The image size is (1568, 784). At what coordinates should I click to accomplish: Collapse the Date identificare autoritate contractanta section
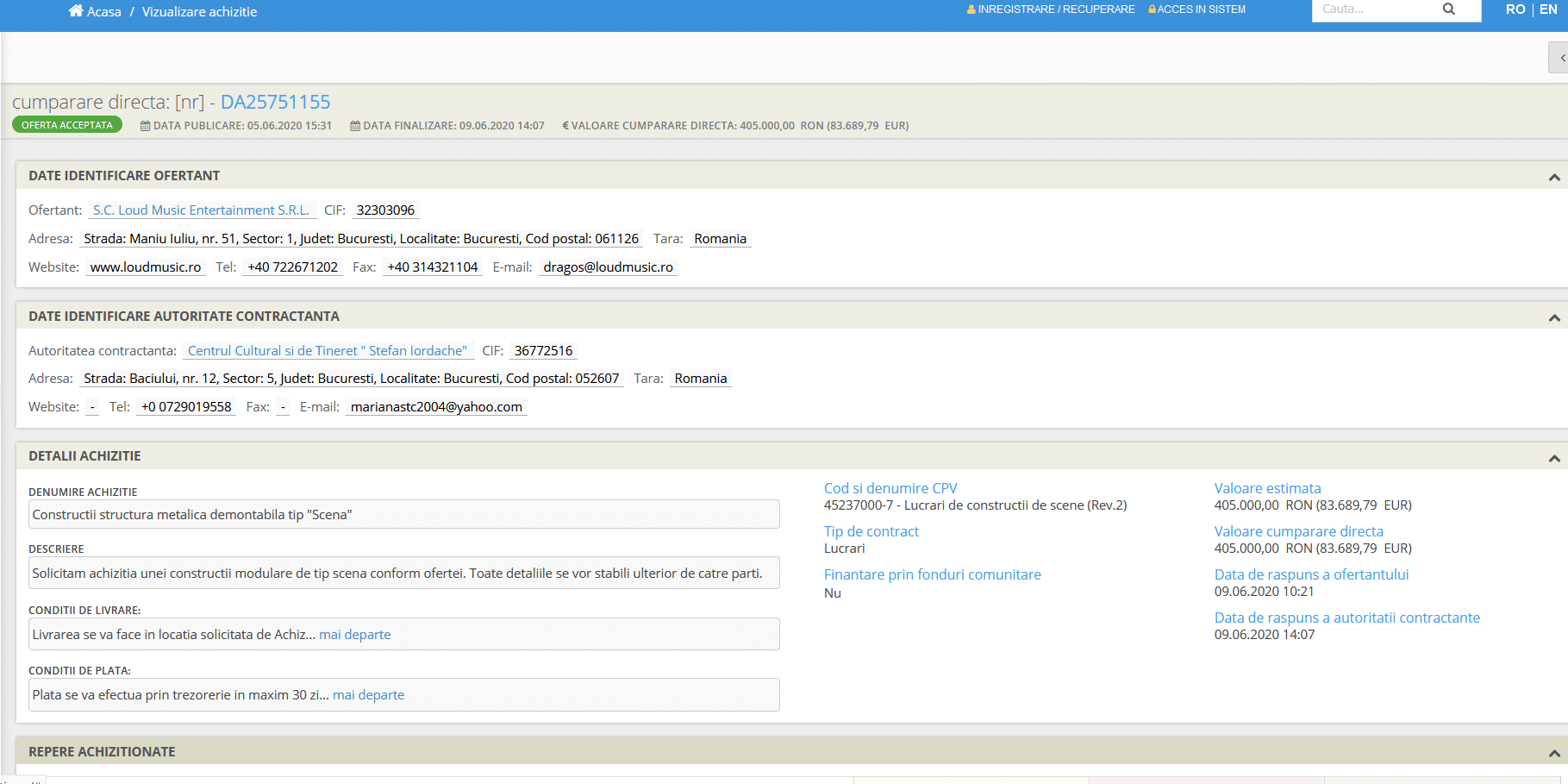pyautogui.click(x=1553, y=317)
